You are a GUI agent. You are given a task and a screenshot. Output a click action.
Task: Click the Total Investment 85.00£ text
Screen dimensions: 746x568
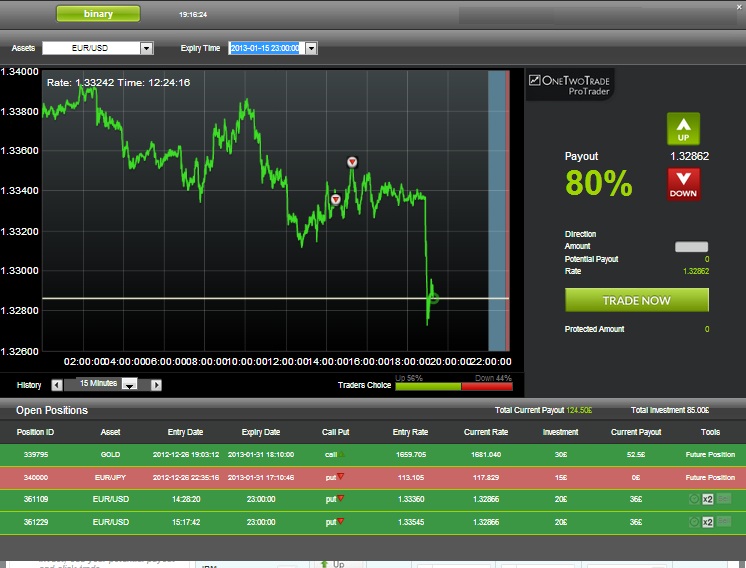click(x=670, y=410)
